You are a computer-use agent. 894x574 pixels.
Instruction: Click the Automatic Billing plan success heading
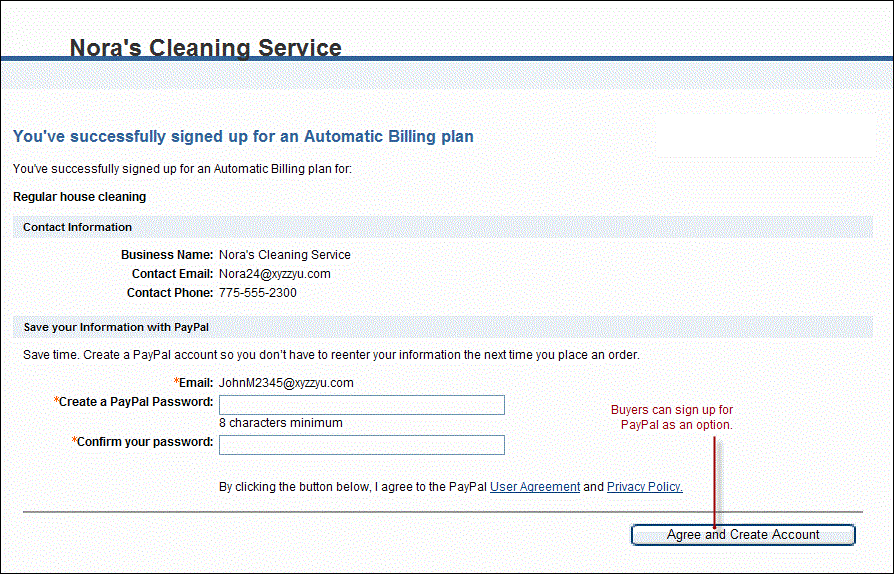243,136
